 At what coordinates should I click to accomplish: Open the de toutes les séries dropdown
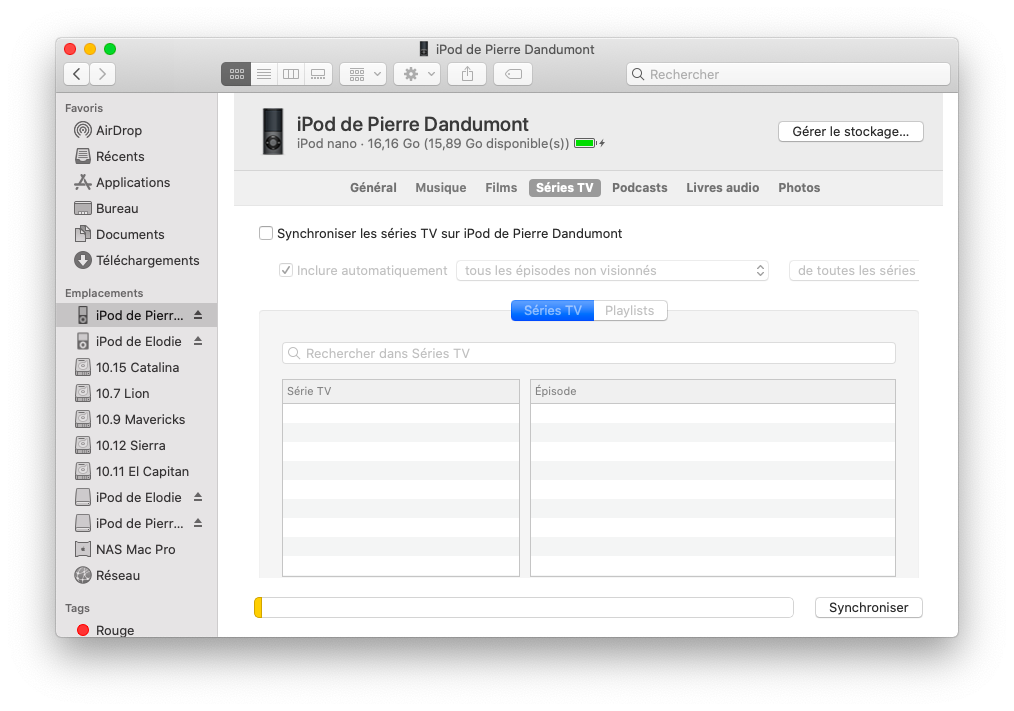click(x=854, y=270)
